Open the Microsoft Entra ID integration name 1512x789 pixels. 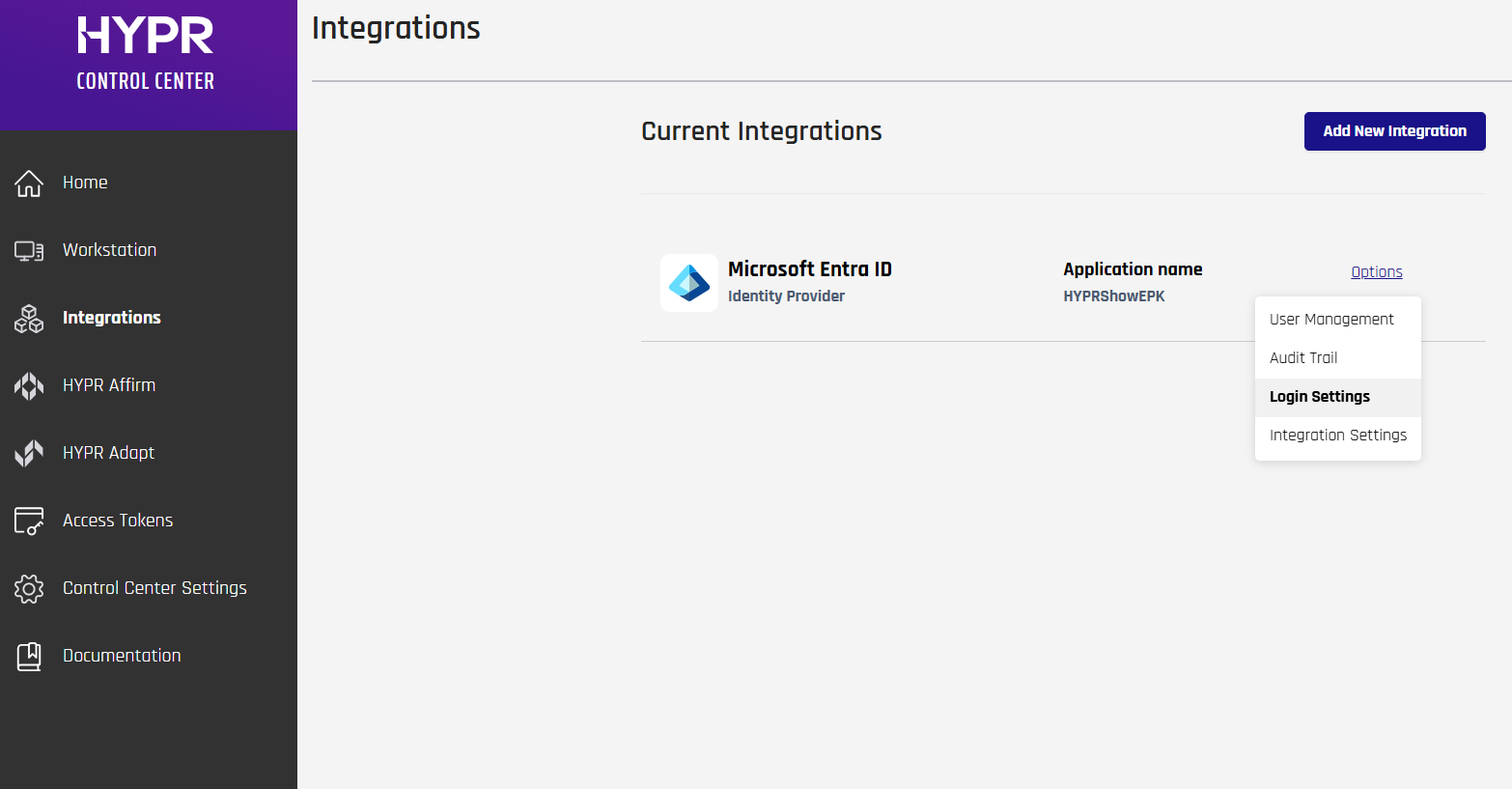coord(809,269)
